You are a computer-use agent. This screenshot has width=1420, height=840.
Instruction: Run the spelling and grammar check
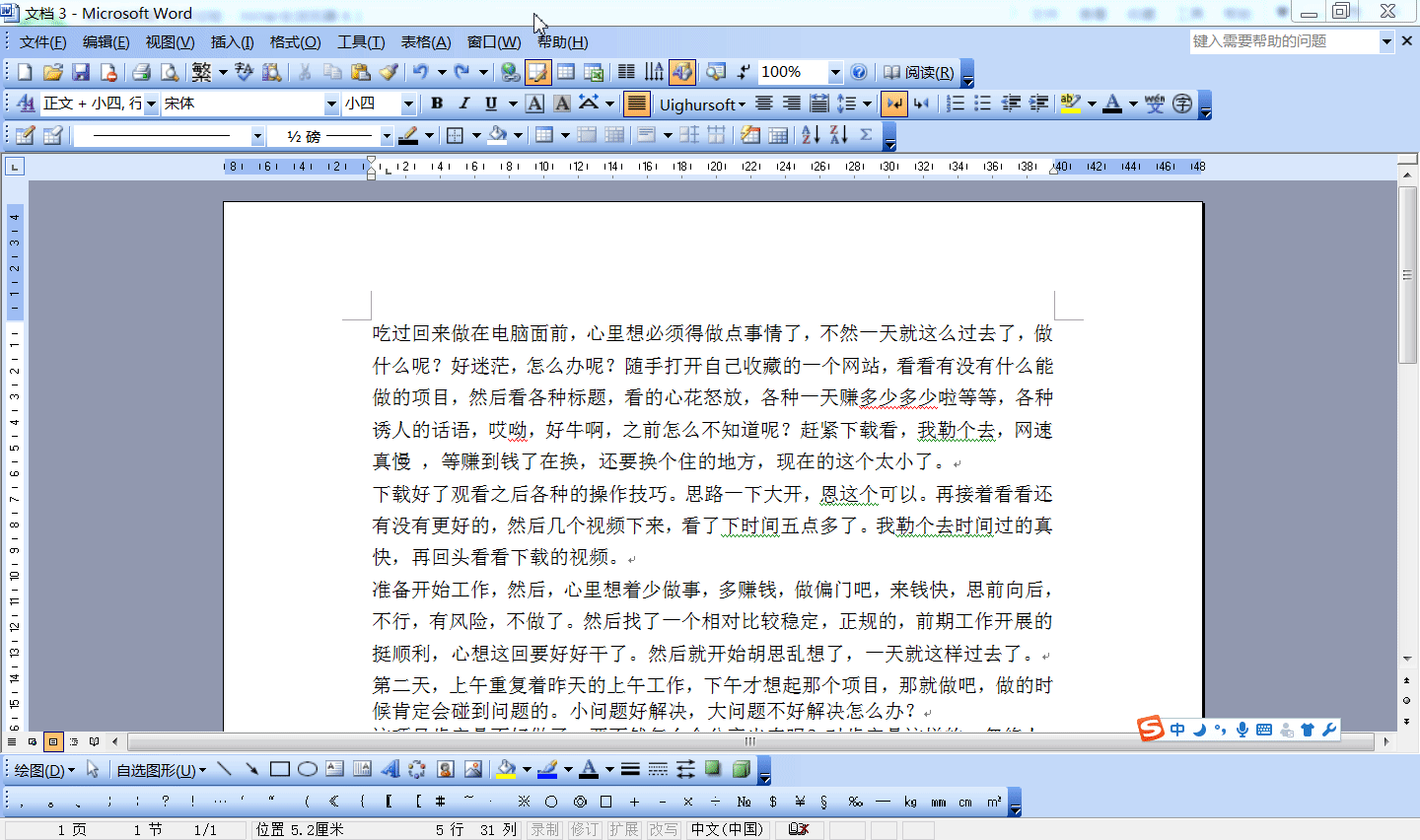(x=244, y=72)
